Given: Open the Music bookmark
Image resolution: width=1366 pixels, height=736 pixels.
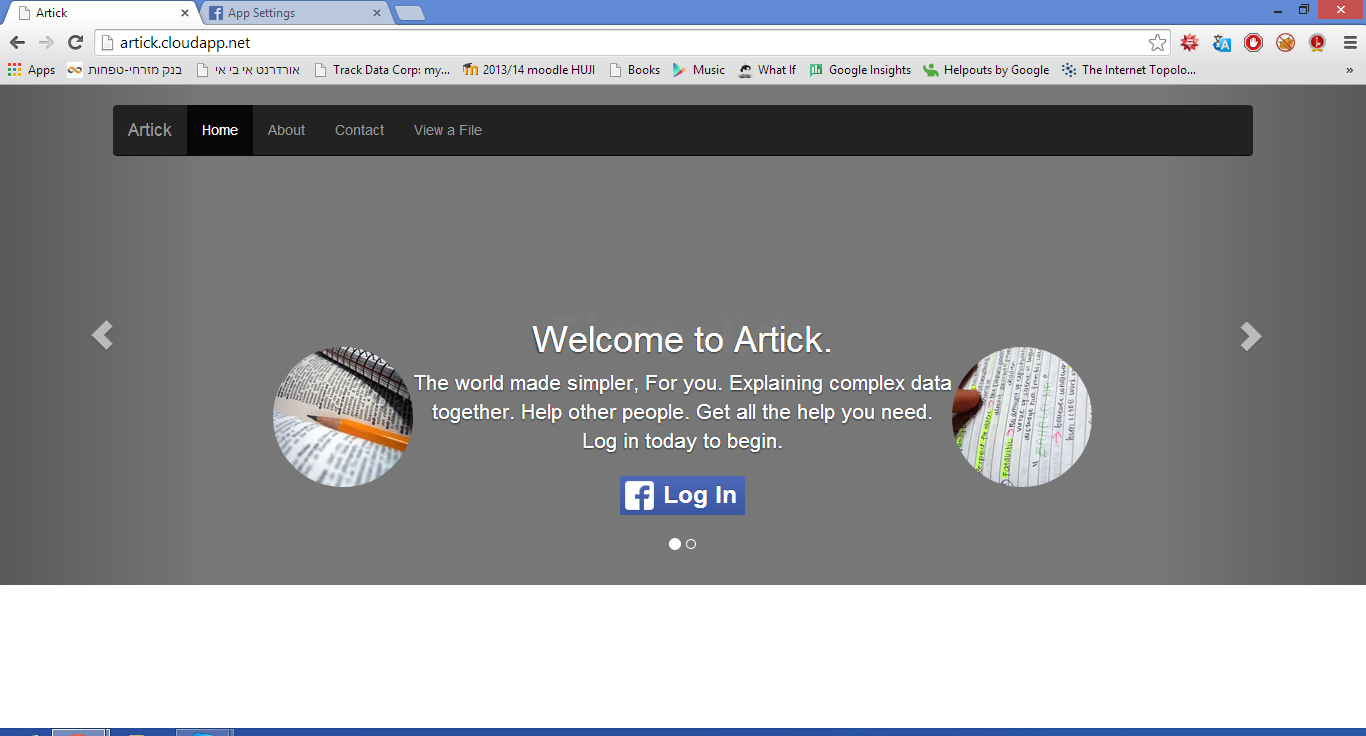Looking at the screenshot, I should 699,70.
